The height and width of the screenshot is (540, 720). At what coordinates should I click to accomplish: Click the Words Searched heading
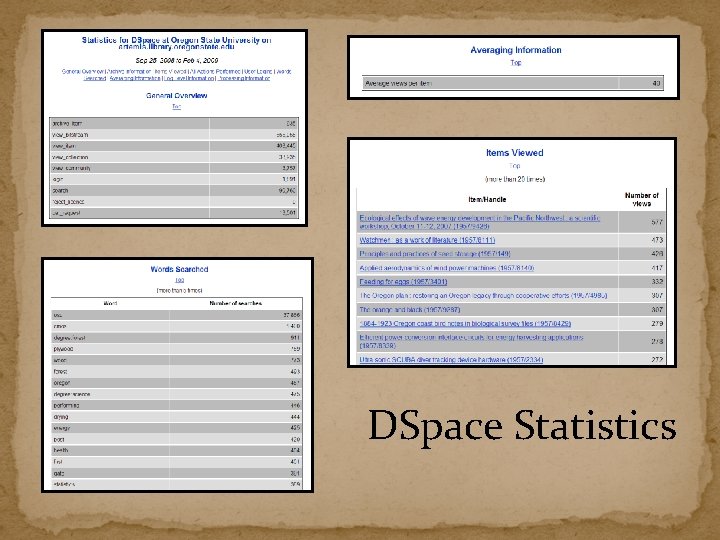[x=180, y=270]
